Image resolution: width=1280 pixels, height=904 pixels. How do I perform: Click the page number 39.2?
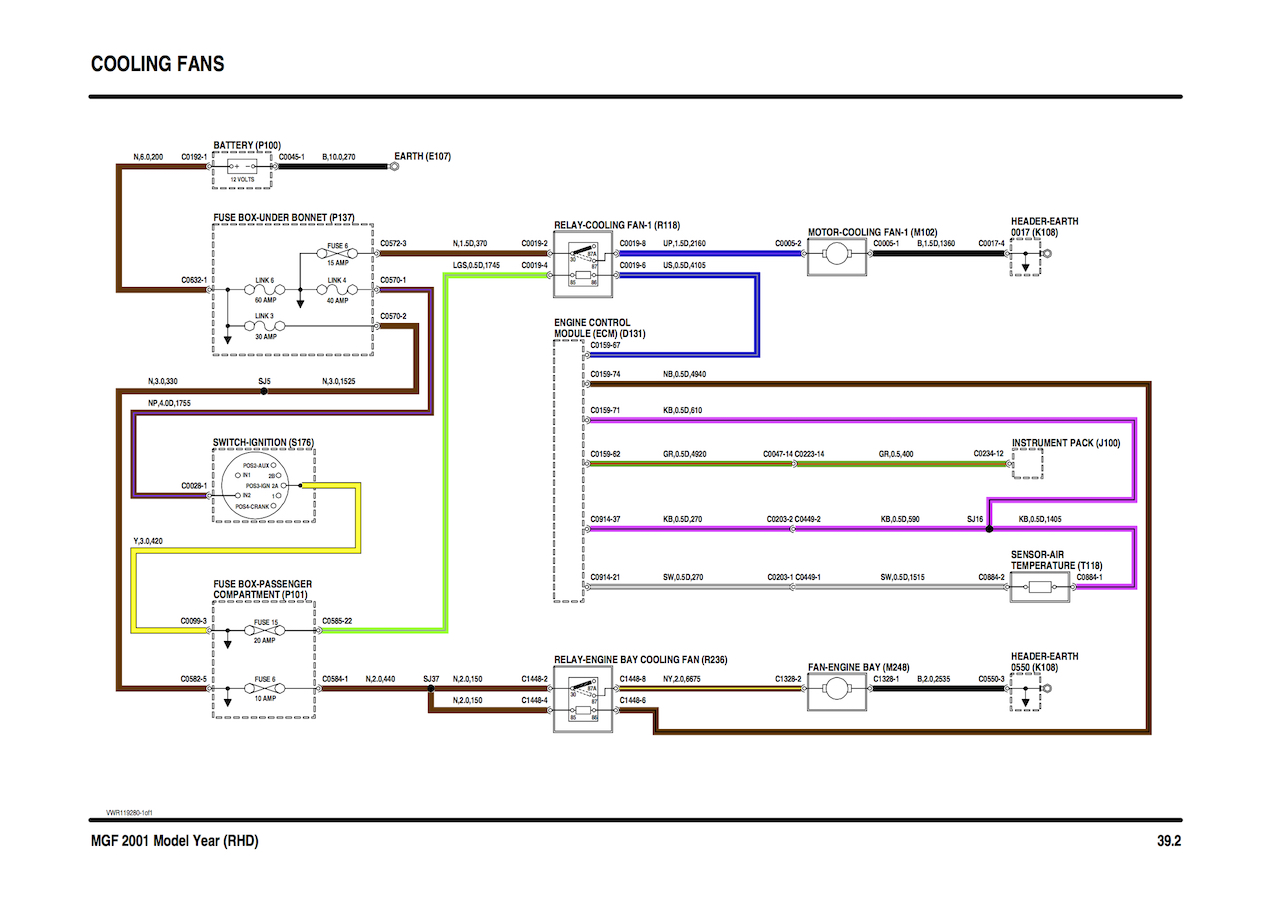pos(1169,841)
